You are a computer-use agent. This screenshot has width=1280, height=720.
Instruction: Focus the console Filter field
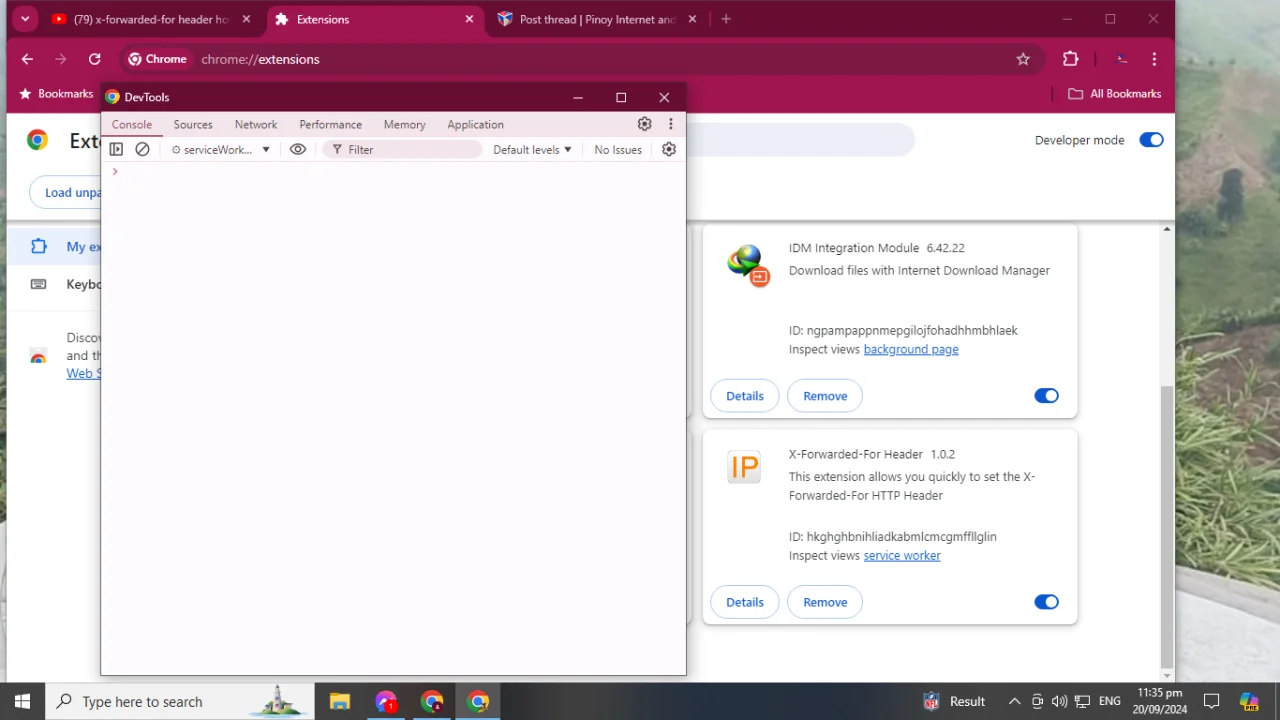click(403, 149)
